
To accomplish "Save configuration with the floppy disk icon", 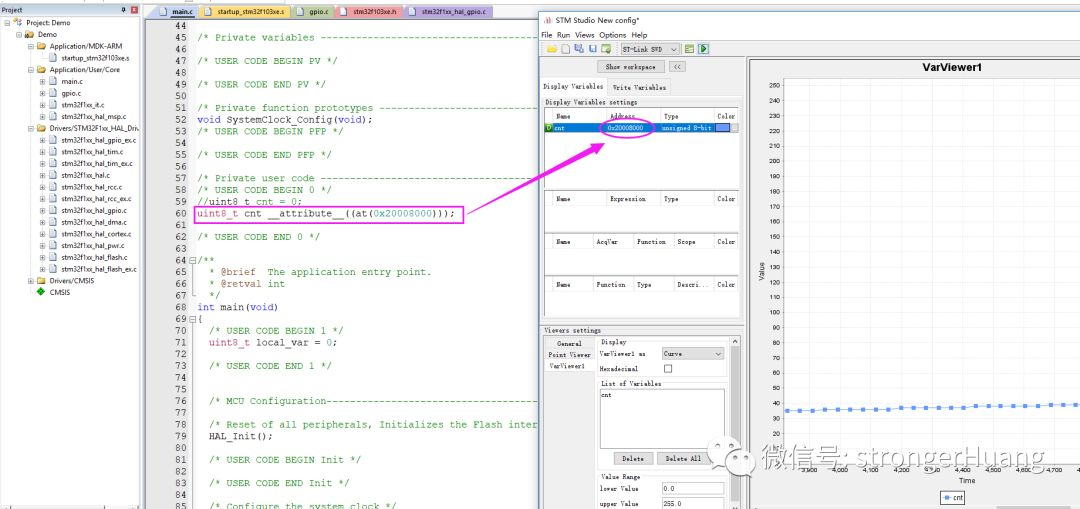I will [592, 49].
